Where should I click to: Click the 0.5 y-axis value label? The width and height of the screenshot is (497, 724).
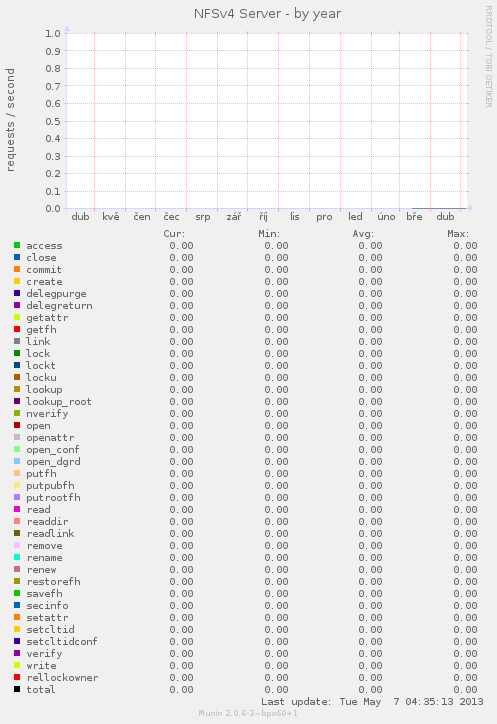(53, 121)
